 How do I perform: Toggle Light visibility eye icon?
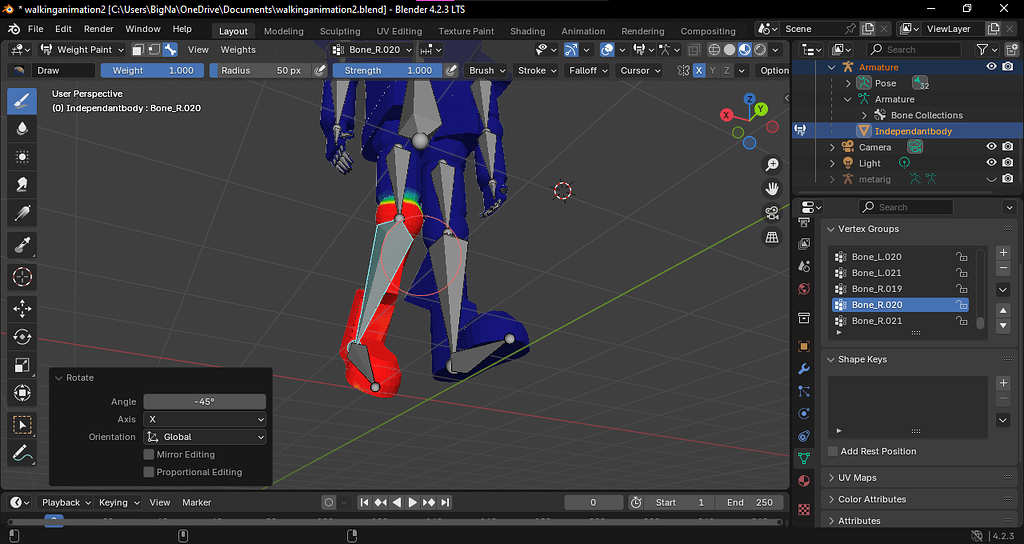click(991, 163)
